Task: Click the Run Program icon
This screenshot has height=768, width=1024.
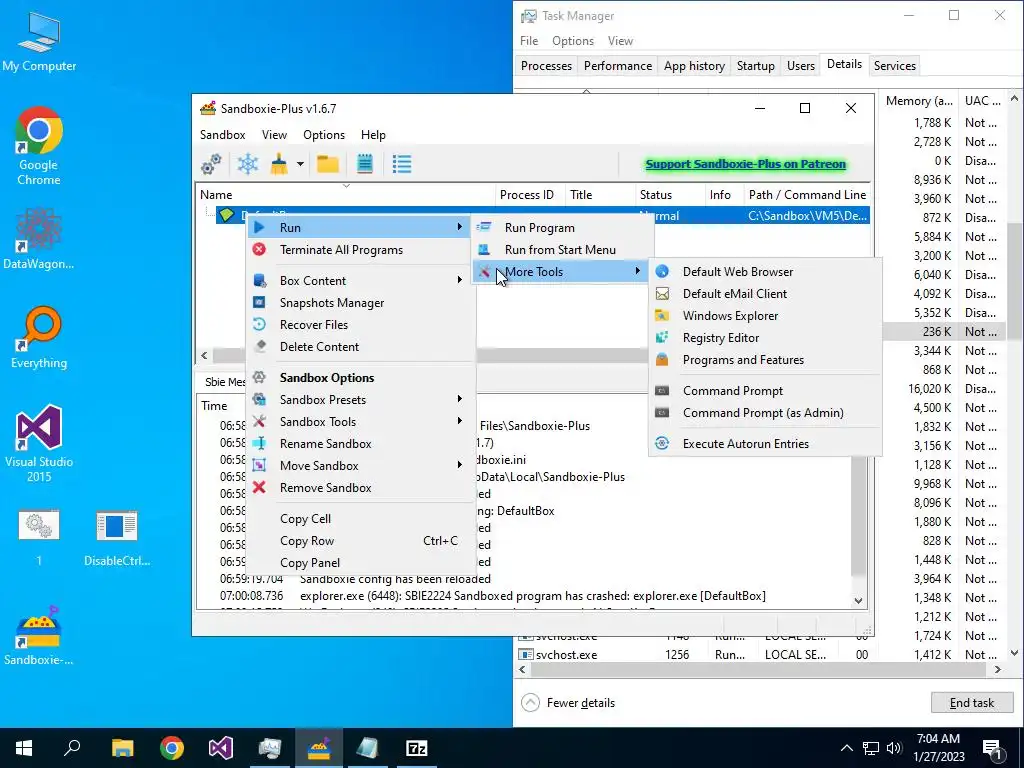Action: click(484, 227)
